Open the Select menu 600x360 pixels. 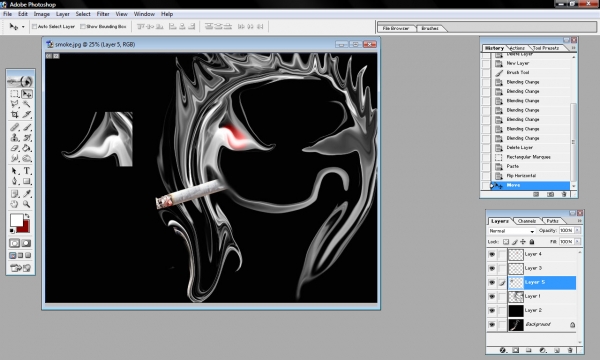point(83,14)
